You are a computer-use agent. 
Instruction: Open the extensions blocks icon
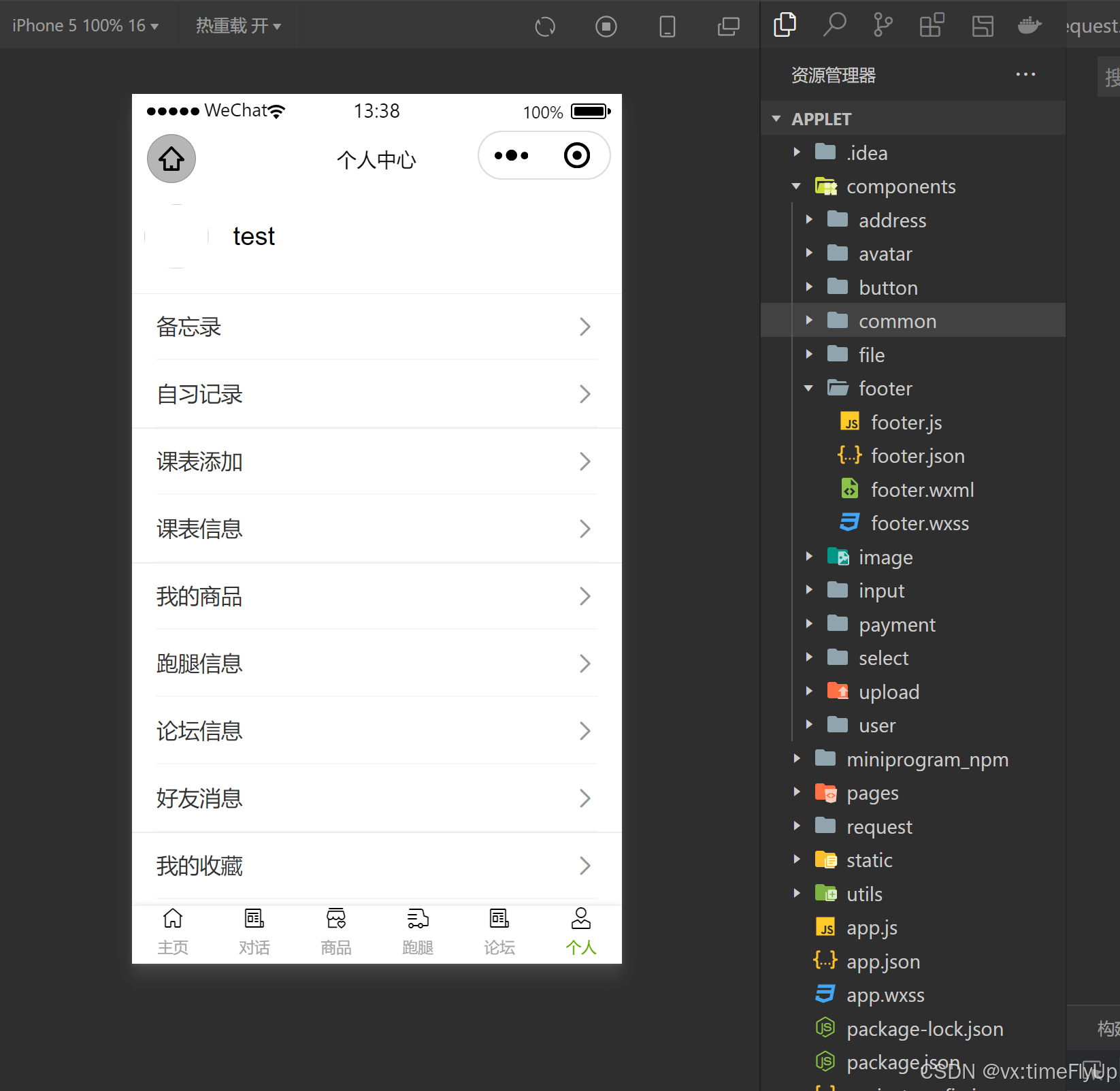932,25
